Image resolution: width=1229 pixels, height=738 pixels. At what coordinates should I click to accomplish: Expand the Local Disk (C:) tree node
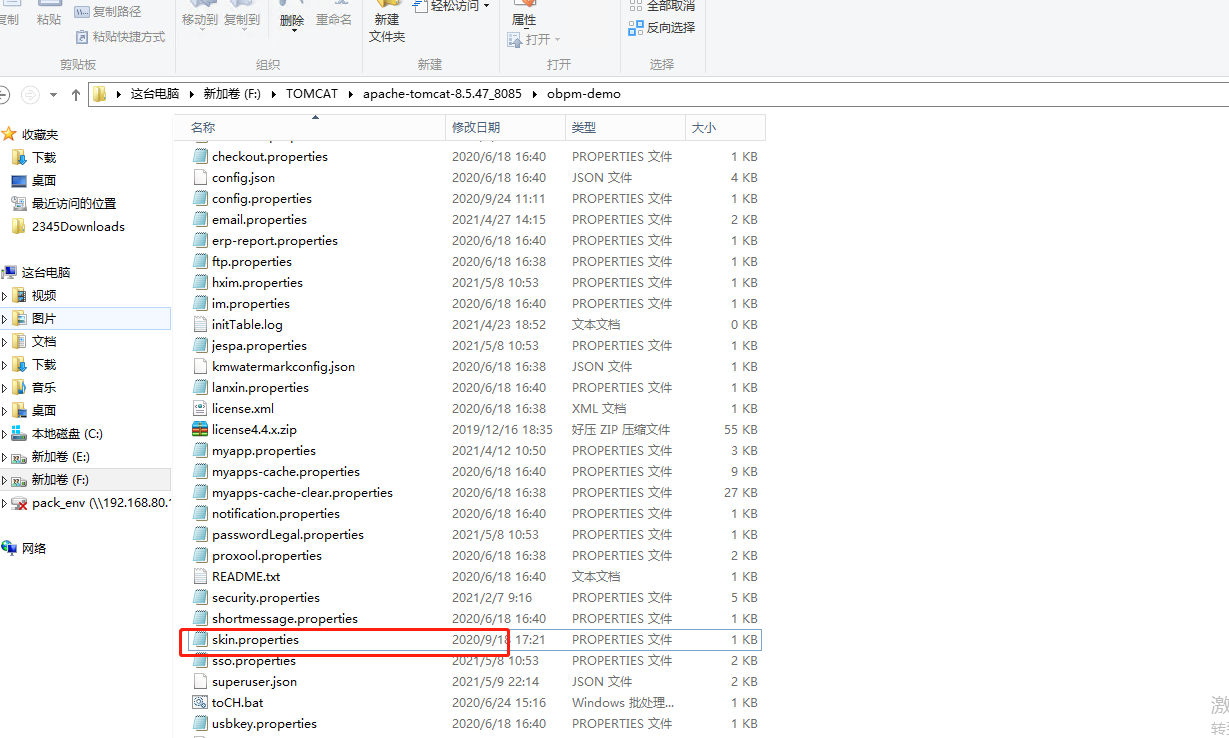point(4,435)
